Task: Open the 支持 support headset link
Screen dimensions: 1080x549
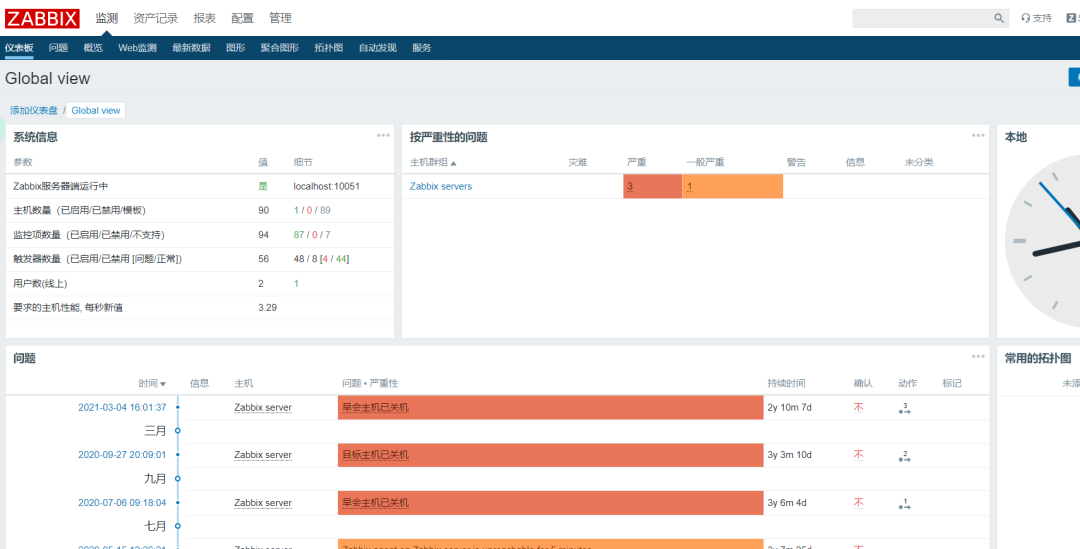Action: 1037,19
